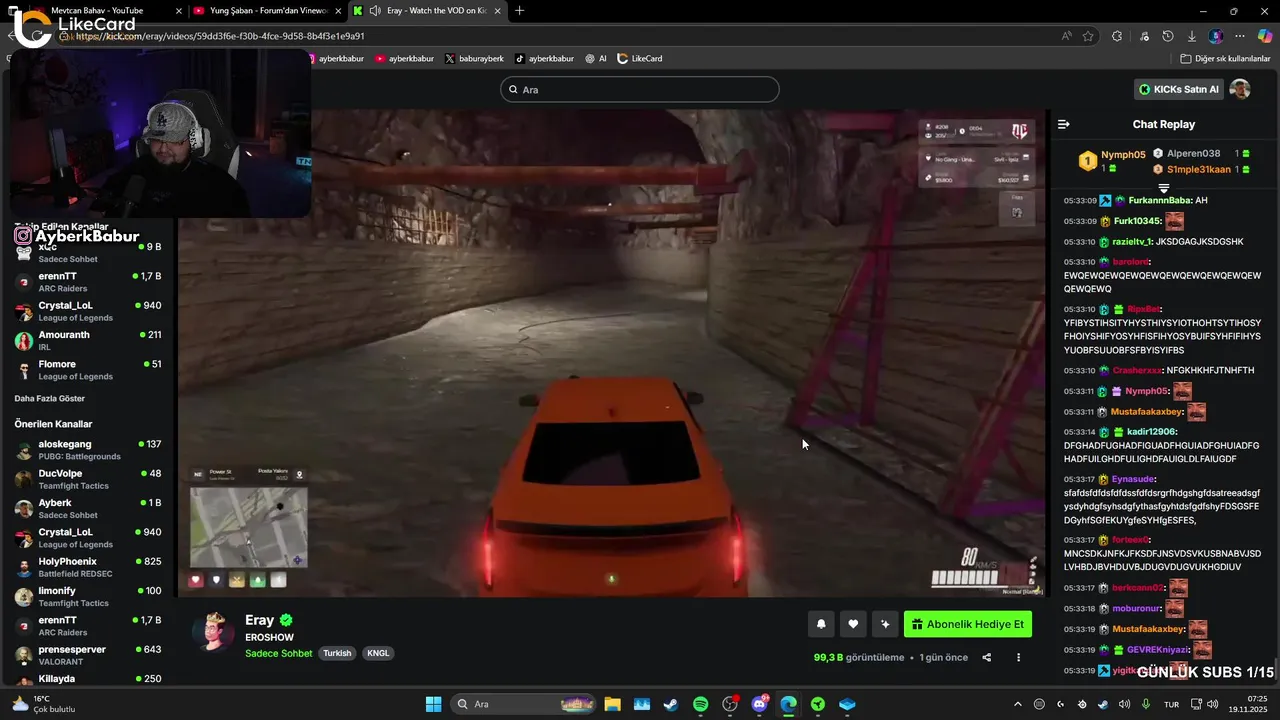Open the LikeCard bookmark

point(640,59)
